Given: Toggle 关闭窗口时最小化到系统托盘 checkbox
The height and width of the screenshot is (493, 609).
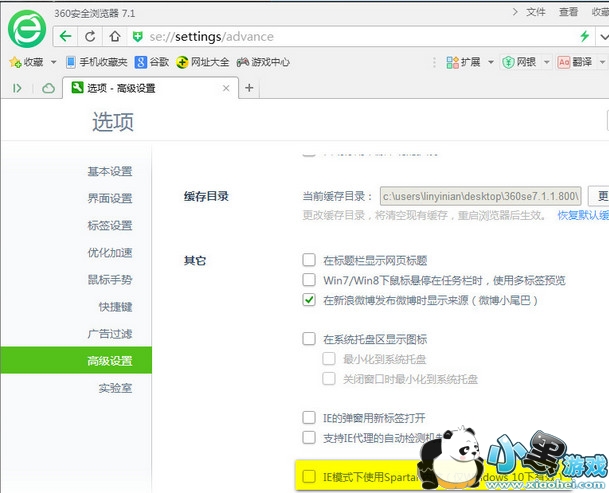Looking at the screenshot, I should click(x=329, y=378).
